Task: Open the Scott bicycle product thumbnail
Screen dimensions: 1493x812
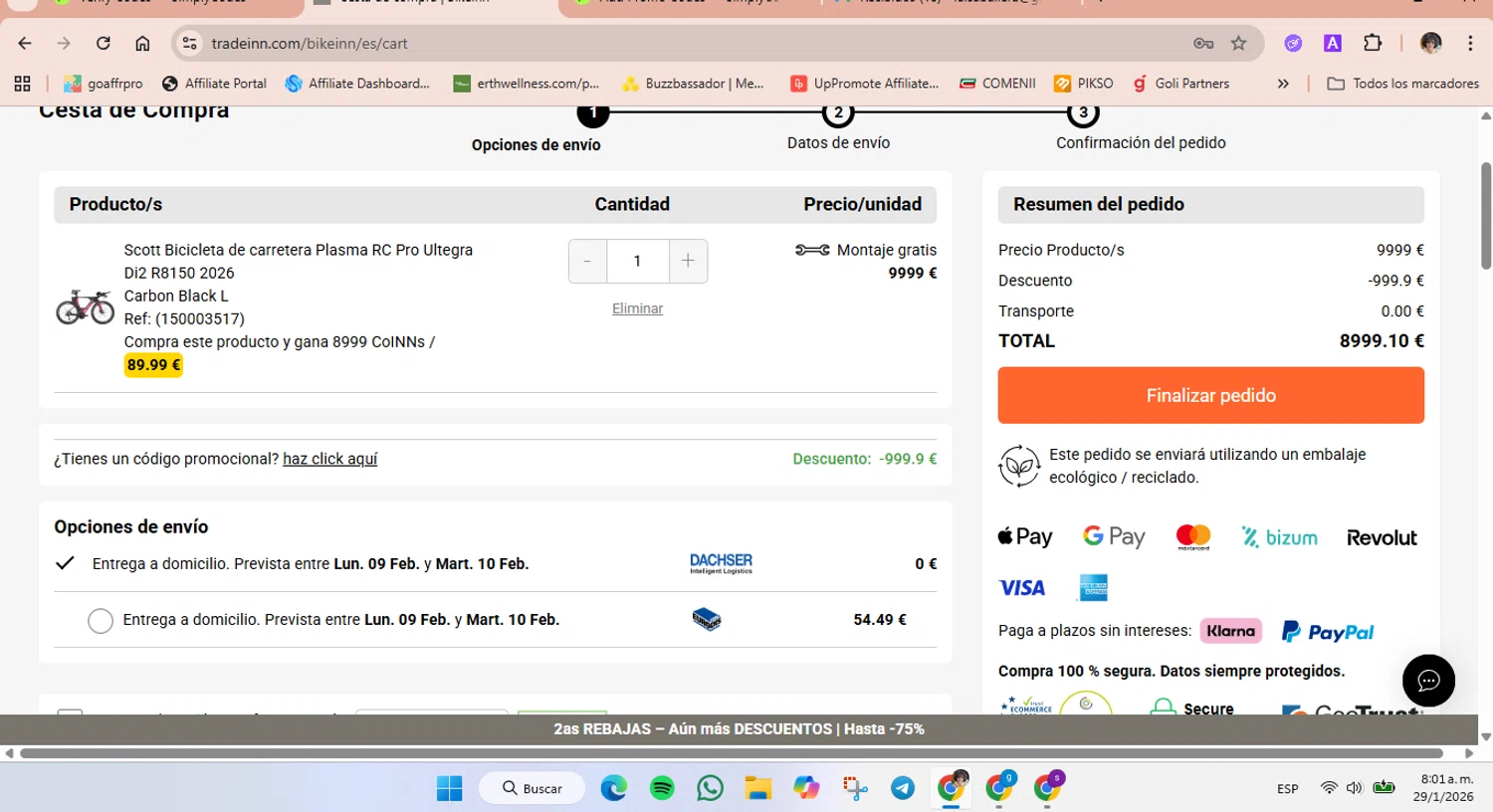Action: pyautogui.click(x=86, y=306)
